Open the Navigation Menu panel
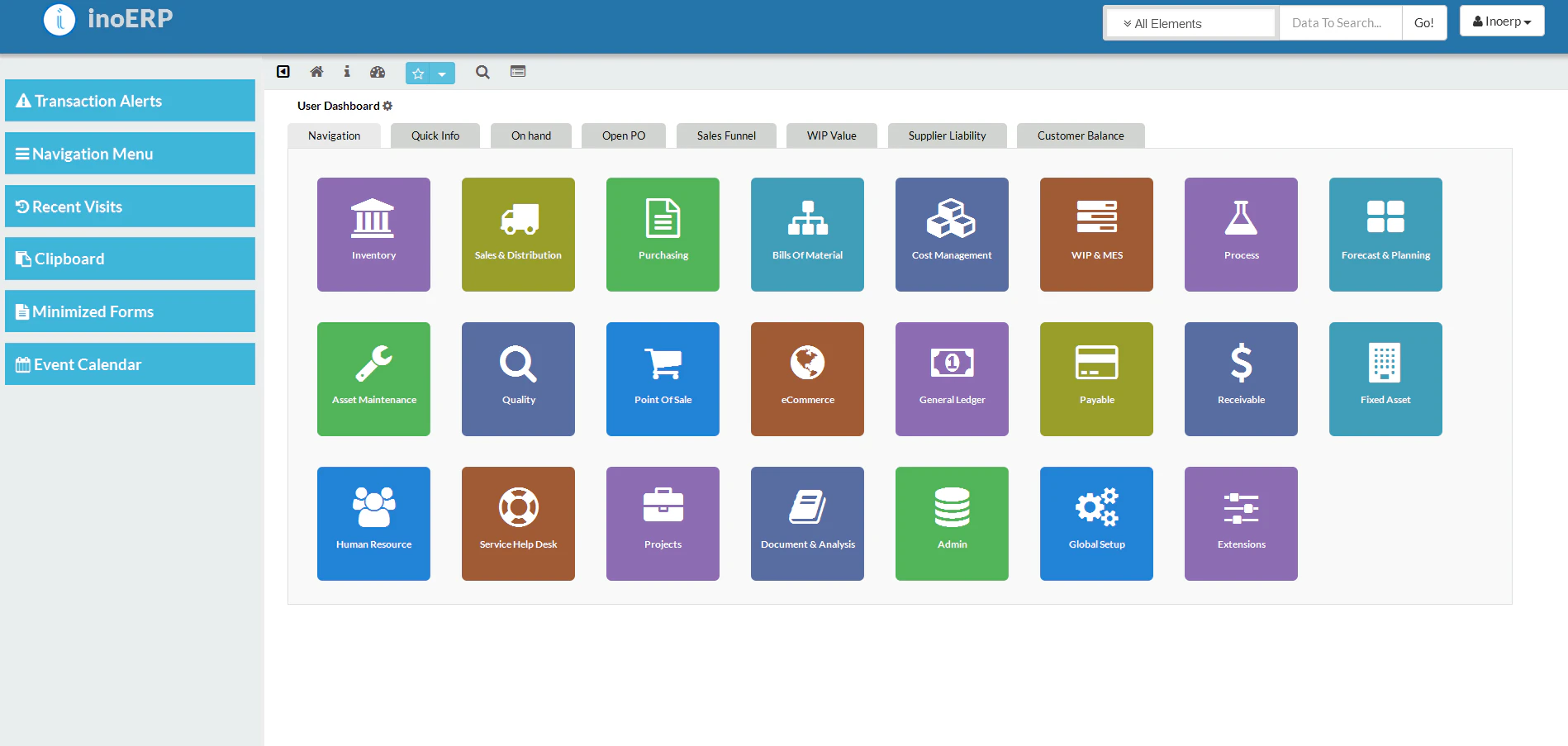Viewport: 1568px width, 746px height. (130, 154)
